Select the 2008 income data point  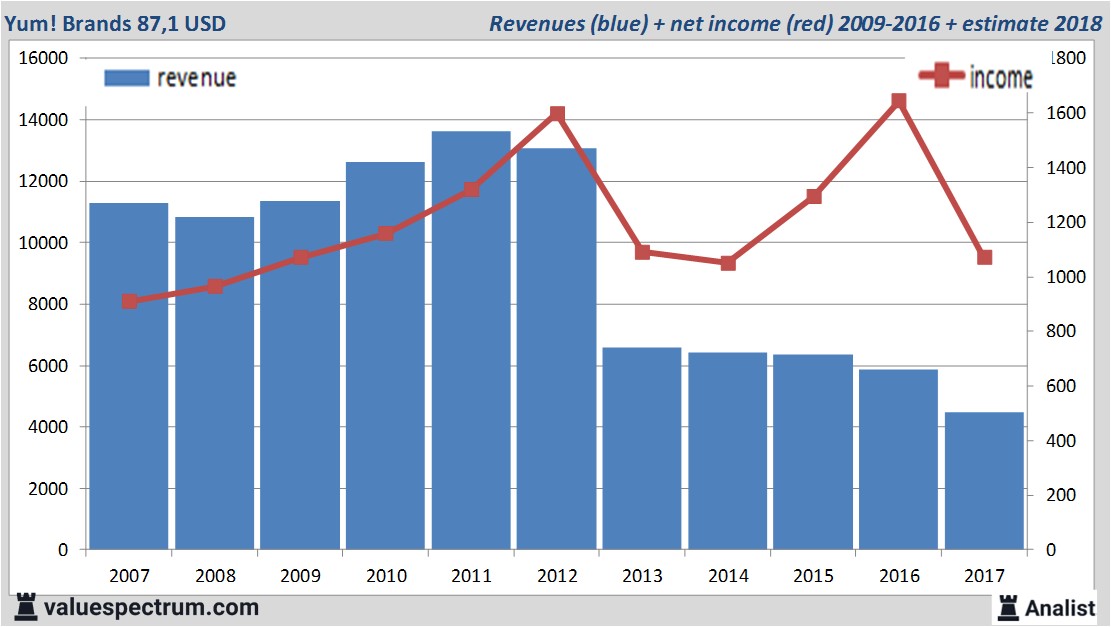[x=215, y=286]
